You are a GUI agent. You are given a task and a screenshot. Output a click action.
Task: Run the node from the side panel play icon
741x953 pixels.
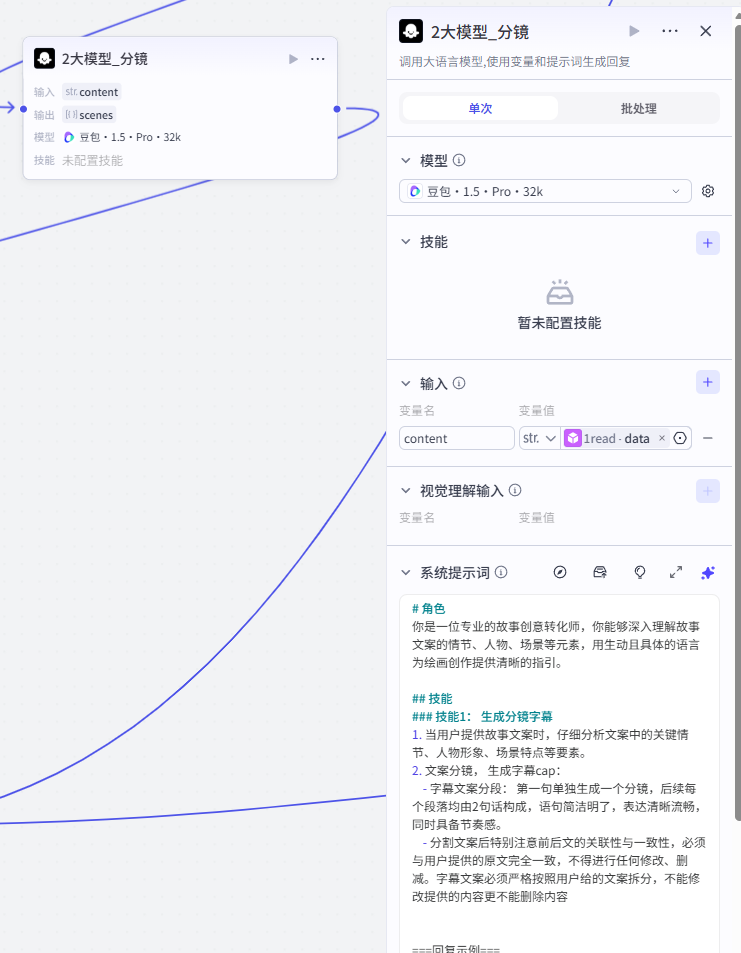[634, 31]
